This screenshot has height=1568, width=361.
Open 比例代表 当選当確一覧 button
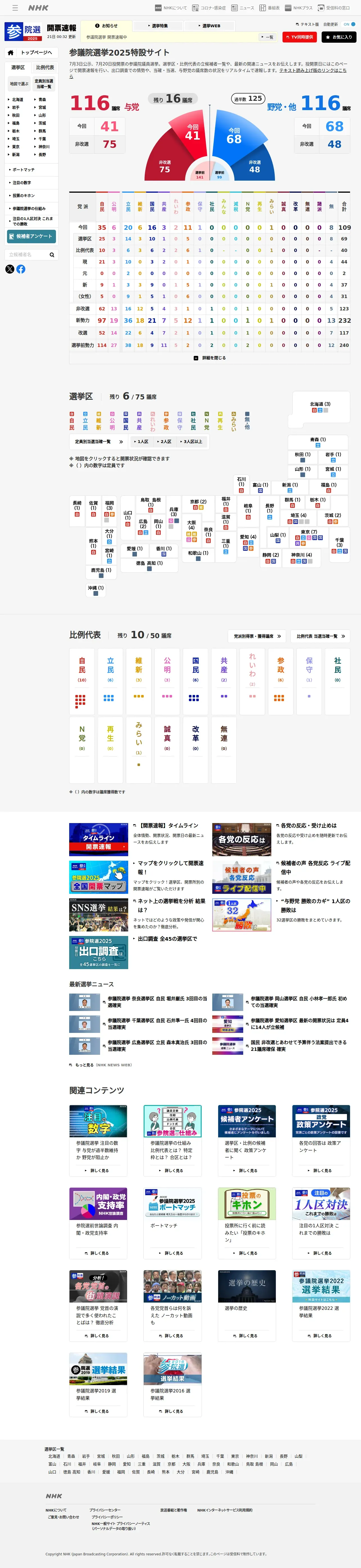(321, 636)
